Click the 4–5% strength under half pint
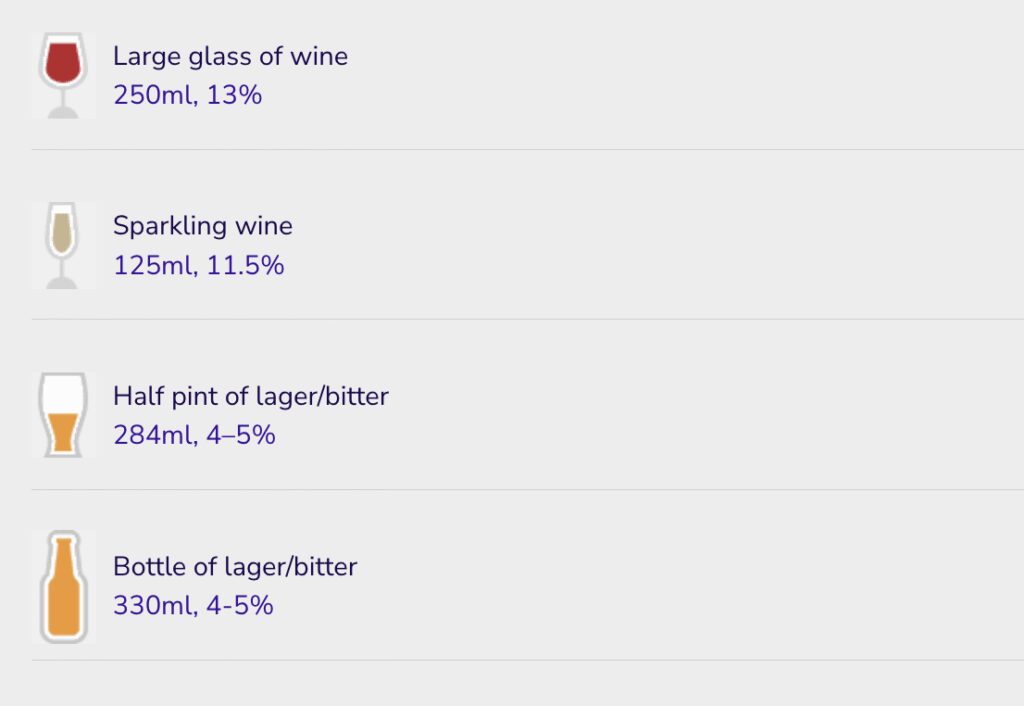Image resolution: width=1024 pixels, height=706 pixels. [x=241, y=435]
